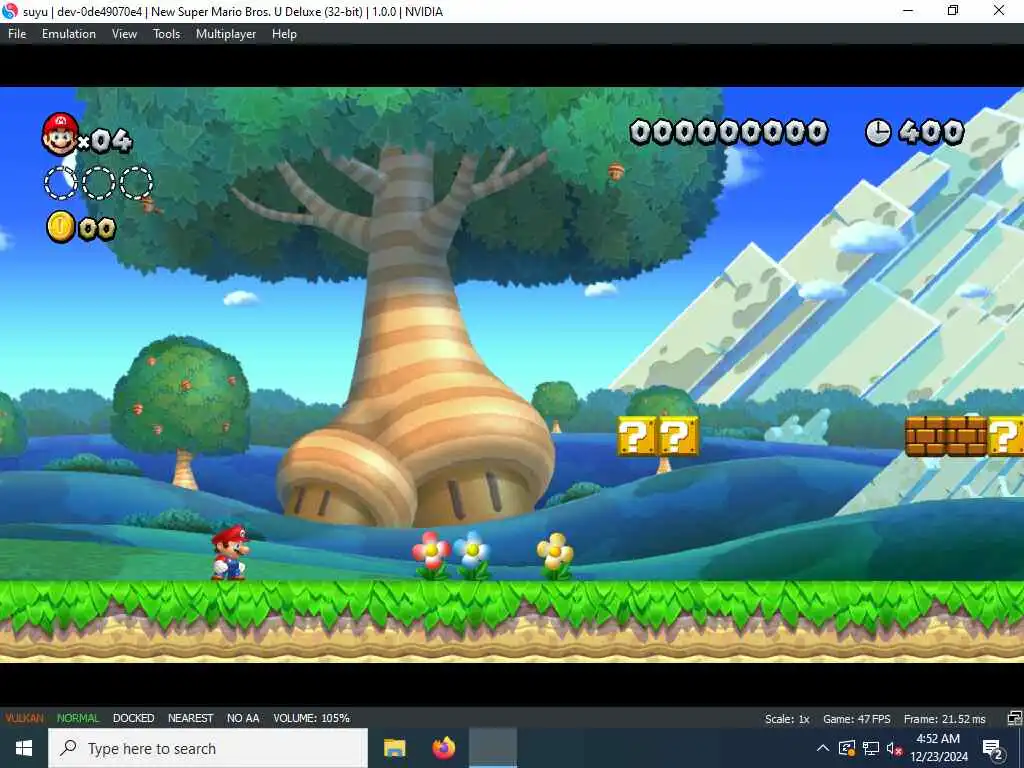The width and height of the screenshot is (1024, 768).
Task: Open the Windows Start menu
Action: click(24, 748)
